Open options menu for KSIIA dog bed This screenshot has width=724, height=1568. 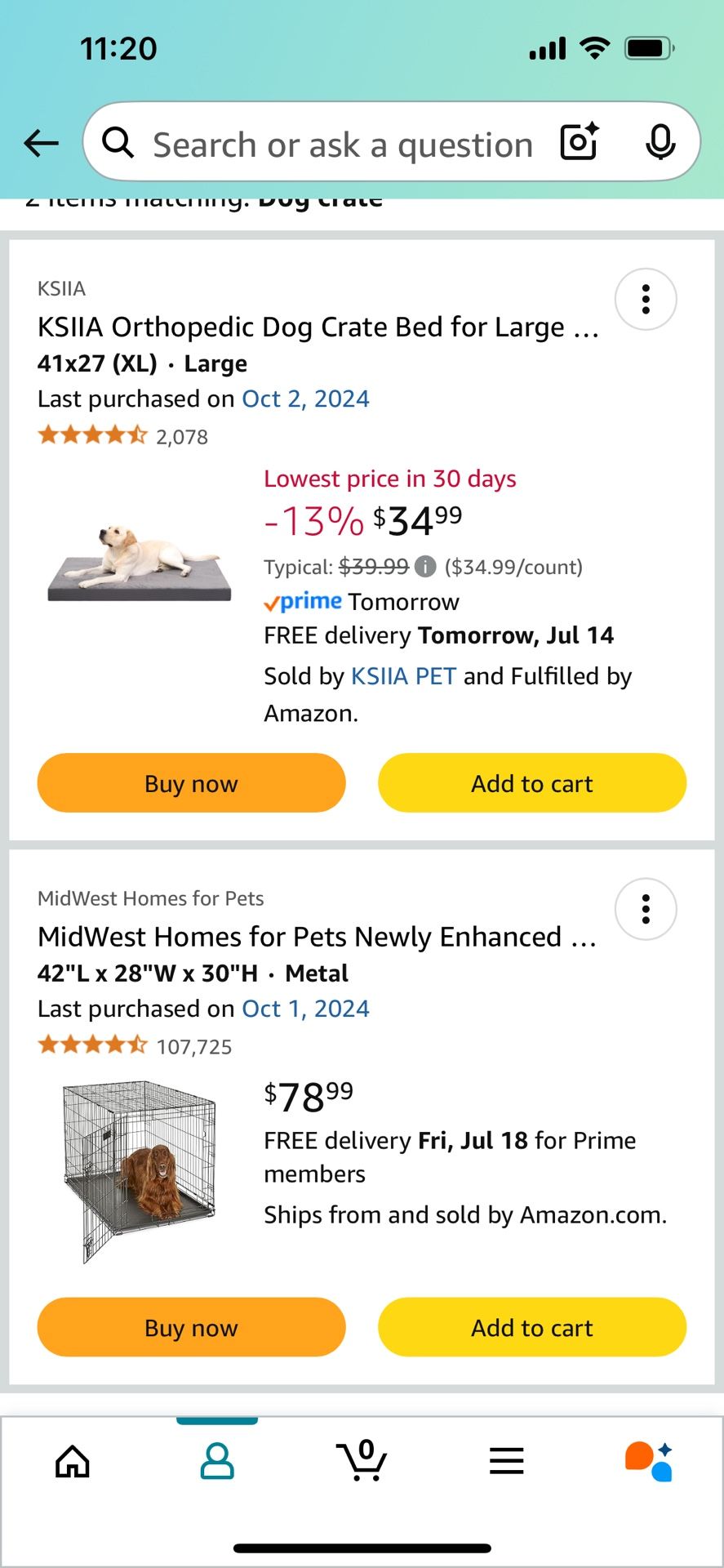click(646, 300)
